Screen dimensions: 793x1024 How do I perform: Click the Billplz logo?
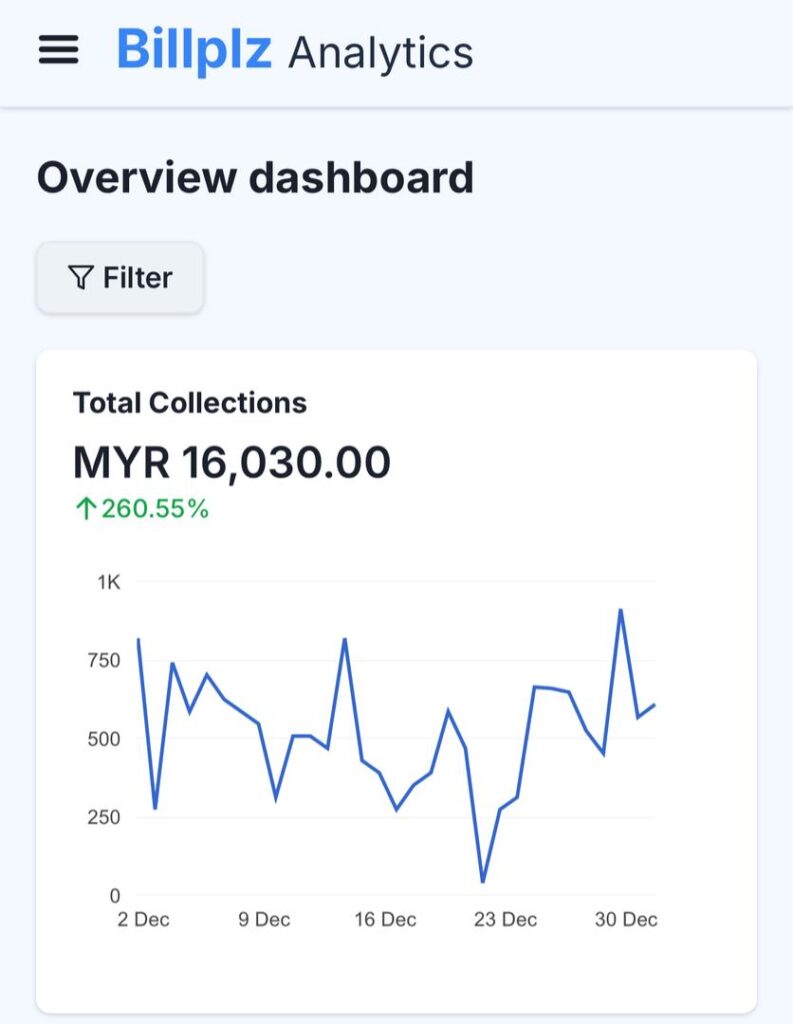[194, 49]
